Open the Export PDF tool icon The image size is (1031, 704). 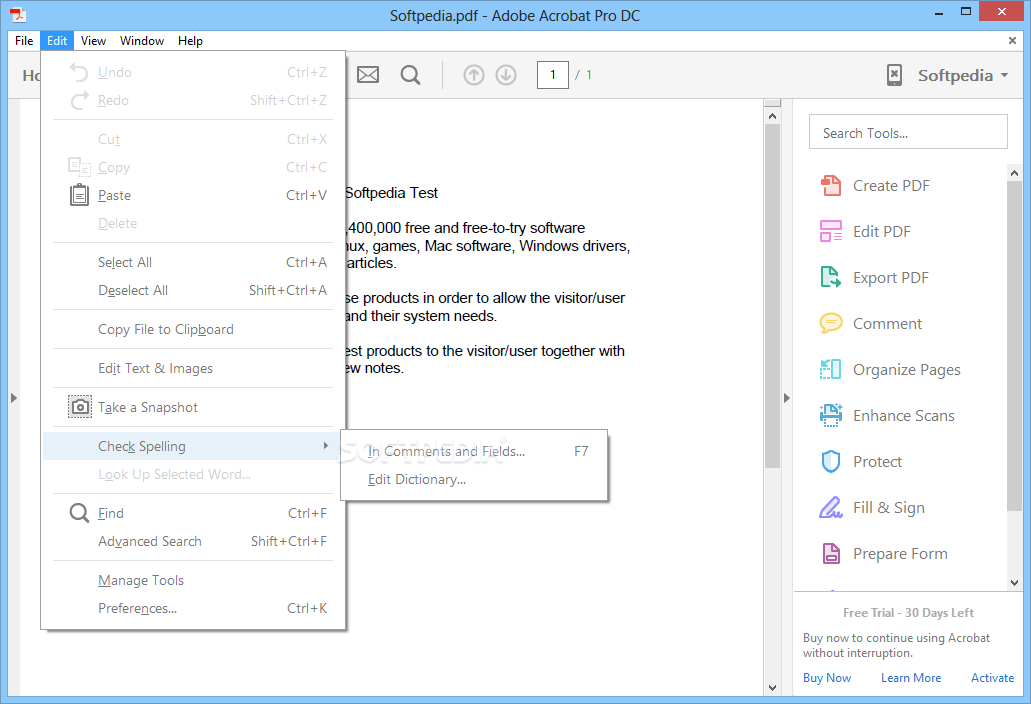click(830, 277)
